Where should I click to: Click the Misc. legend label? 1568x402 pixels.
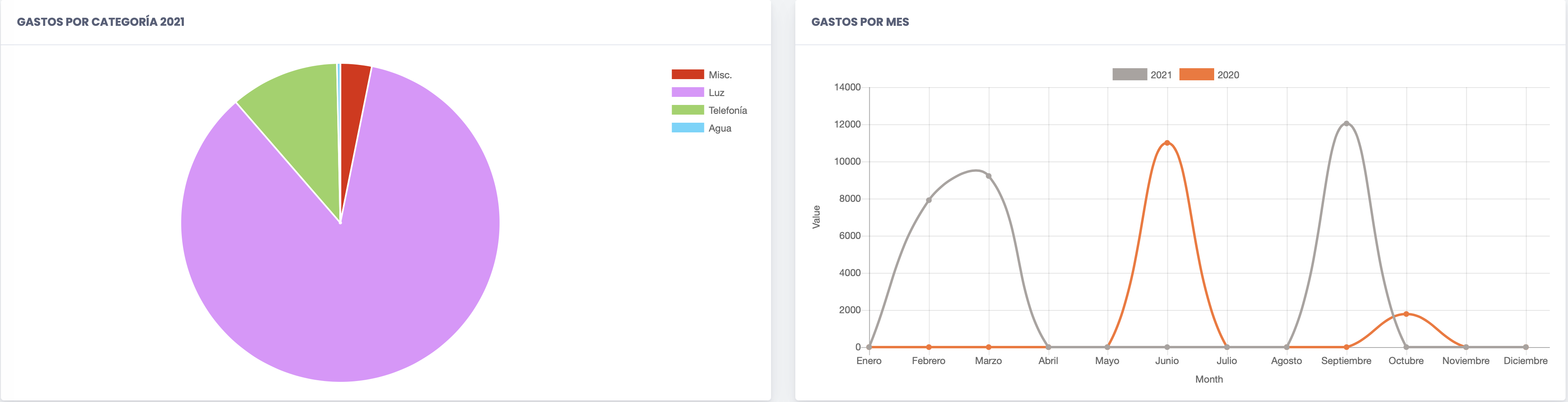click(x=720, y=75)
